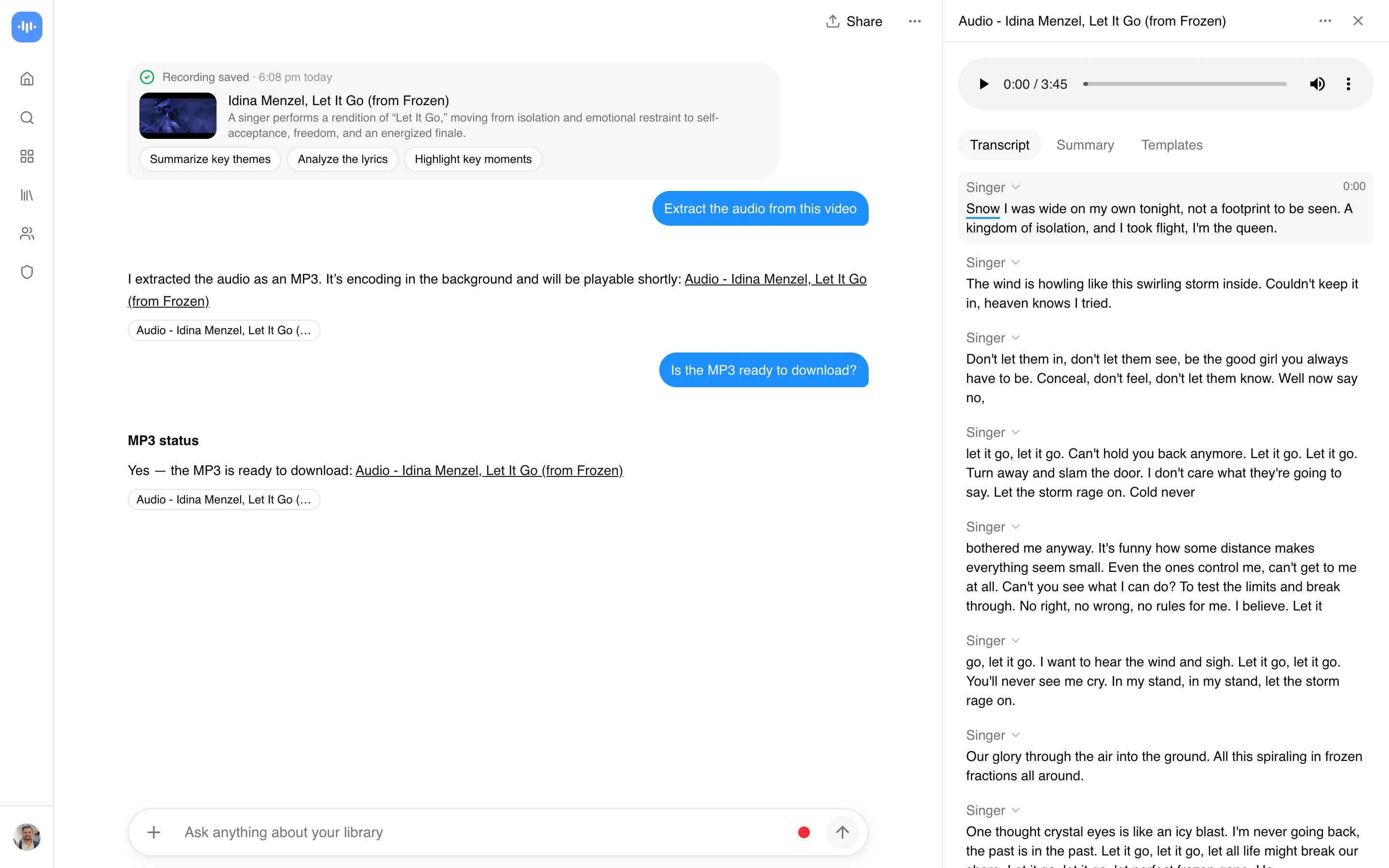
Task: Click audio chip under 'I extracted the audio' reply
Action: [224, 330]
